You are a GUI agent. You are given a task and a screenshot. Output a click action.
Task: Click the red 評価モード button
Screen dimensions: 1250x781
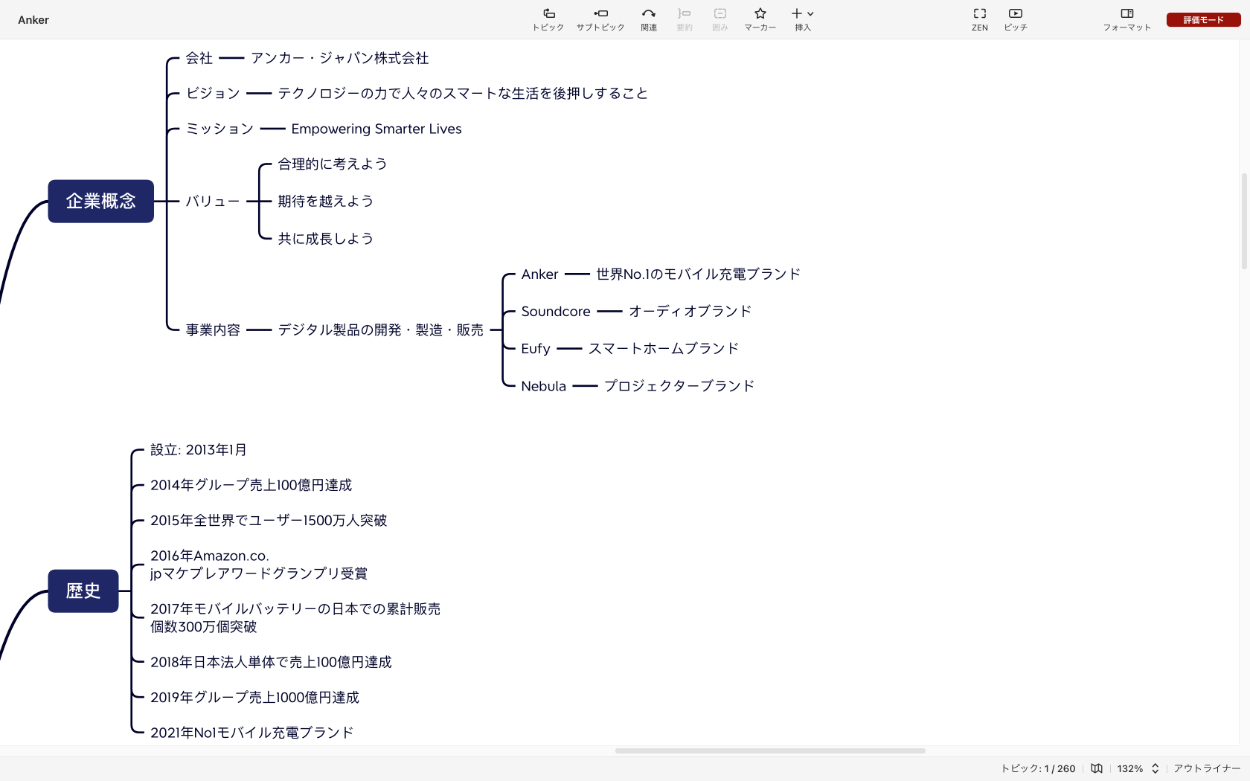click(x=1203, y=20)
